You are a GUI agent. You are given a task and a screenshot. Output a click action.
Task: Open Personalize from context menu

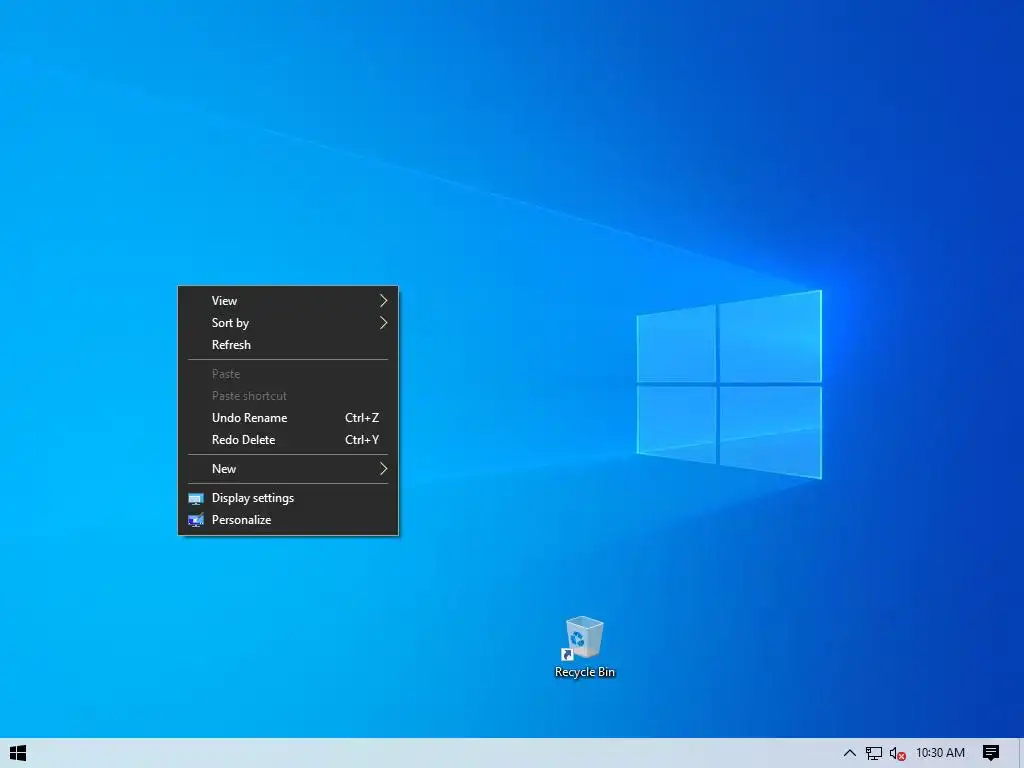(288, 520)
